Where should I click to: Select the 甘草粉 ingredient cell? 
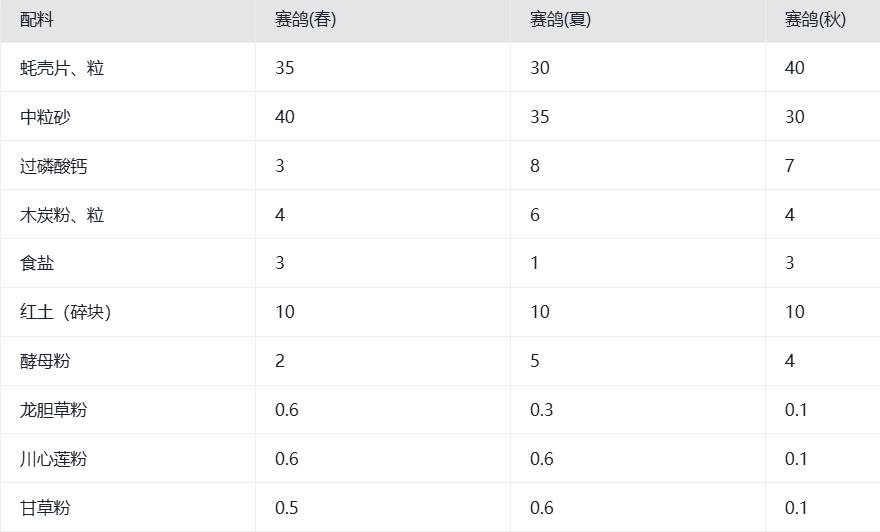point(45,508)
